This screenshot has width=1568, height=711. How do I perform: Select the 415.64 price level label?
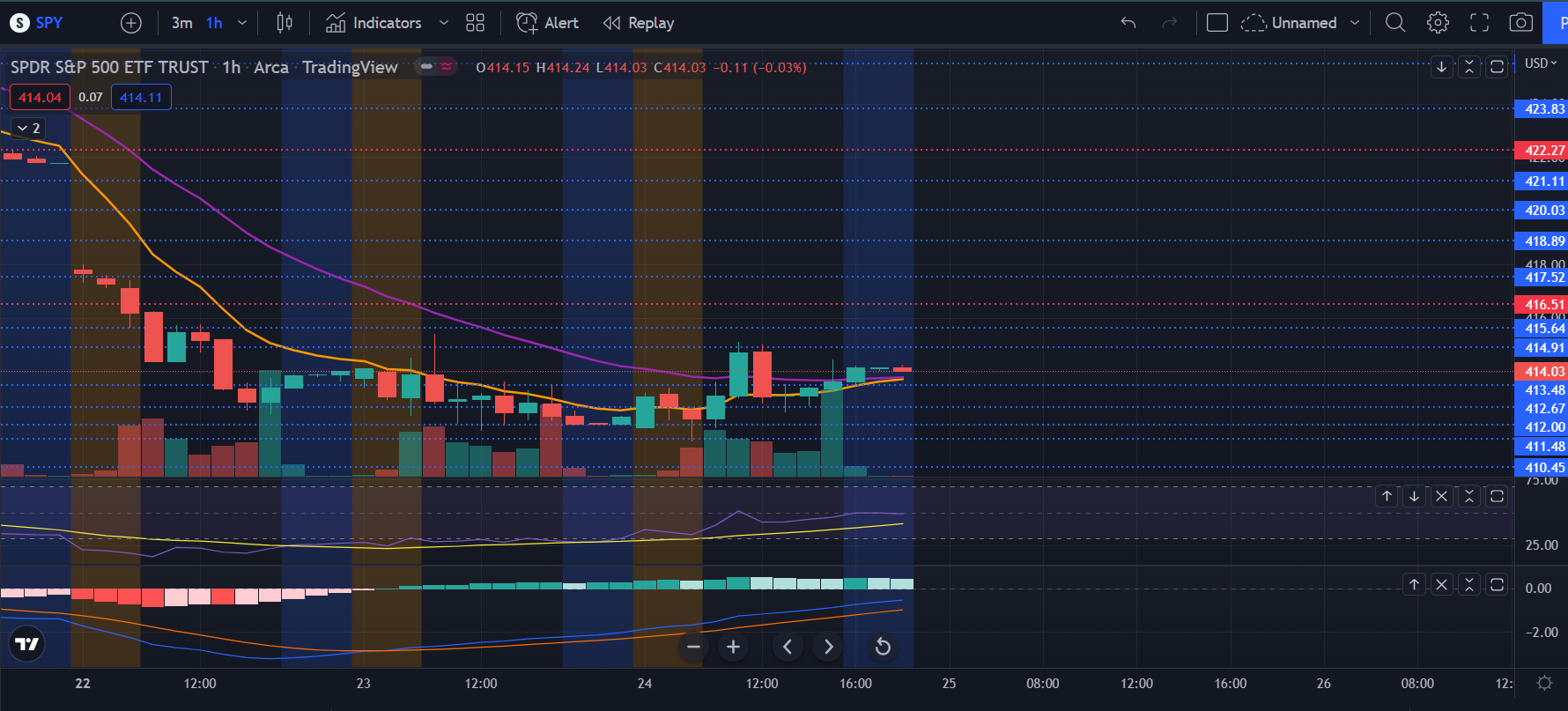(x=1541, y=329)
